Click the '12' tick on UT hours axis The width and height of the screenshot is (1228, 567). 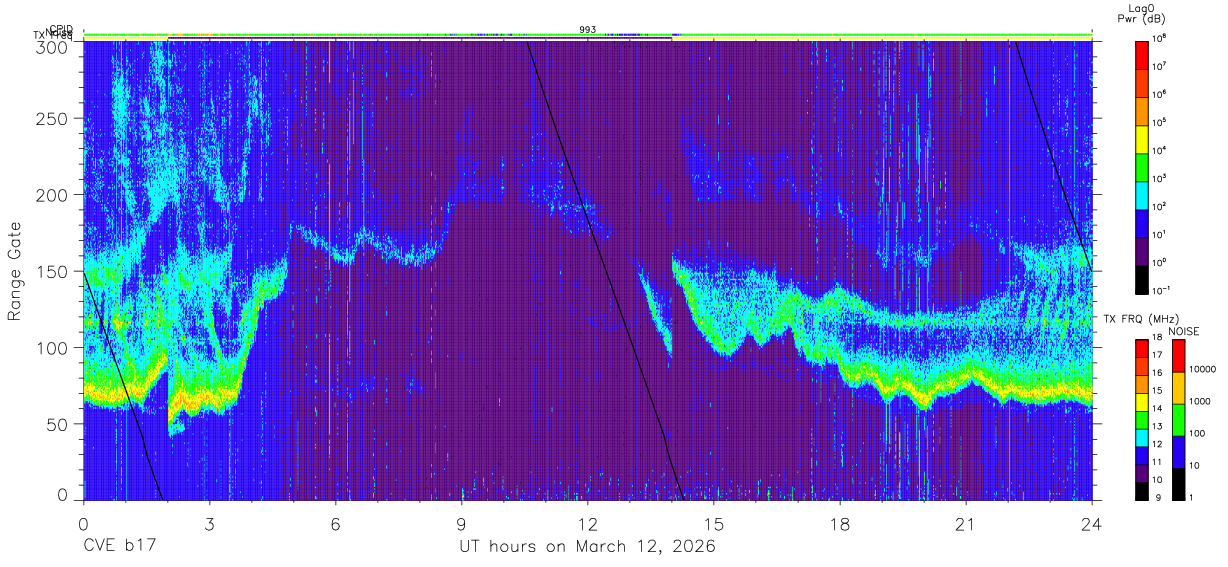[588, 524]
